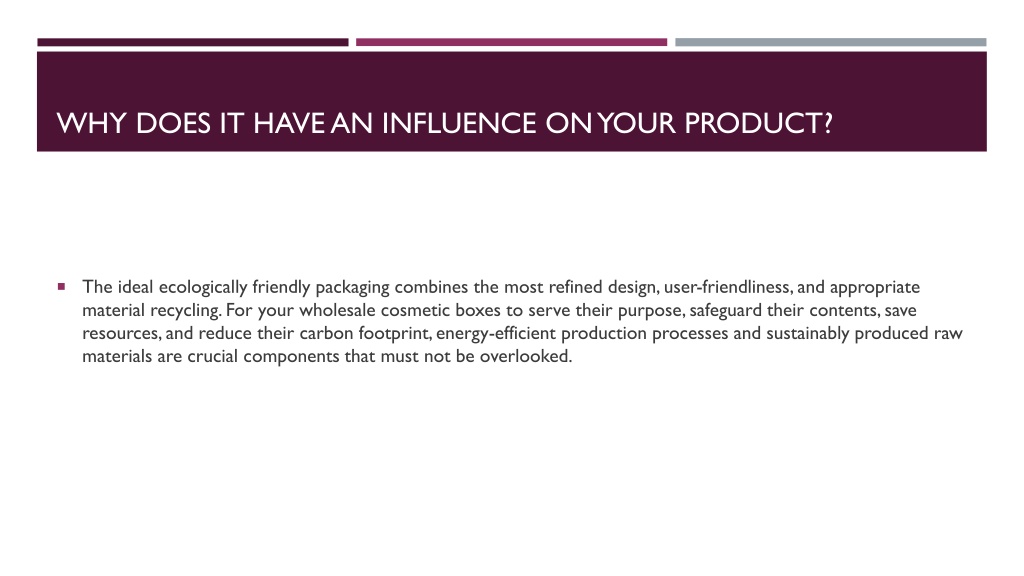Select the magenta accent bar at top

[511, 42]
